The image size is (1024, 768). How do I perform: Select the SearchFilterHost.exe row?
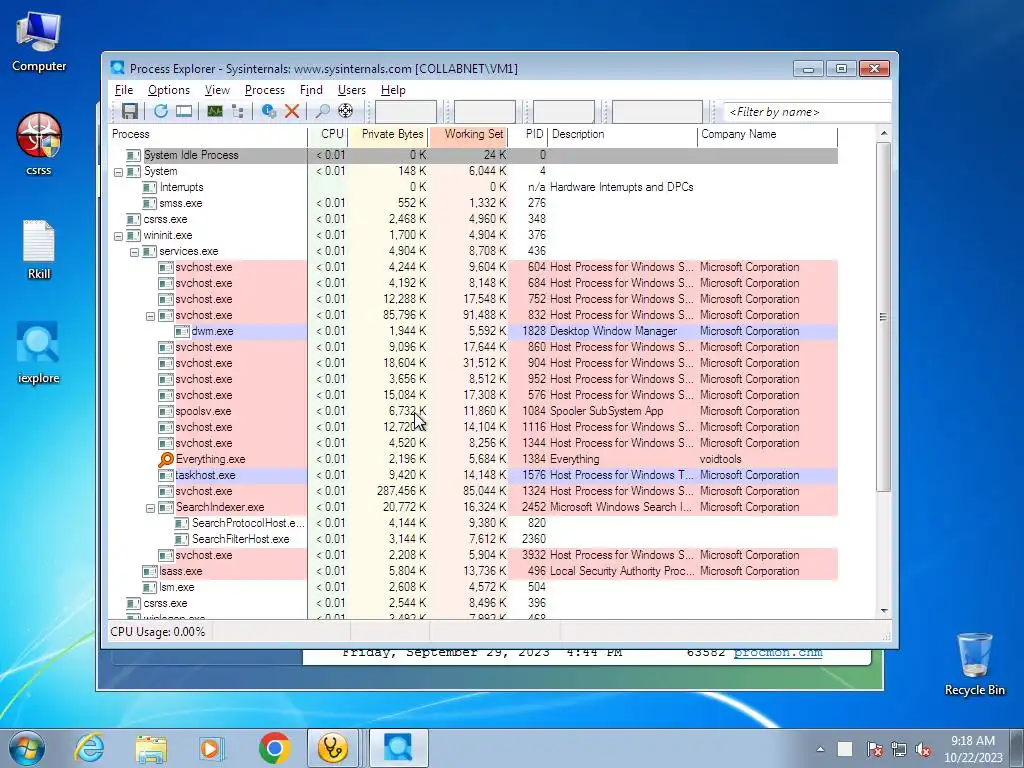473,539
